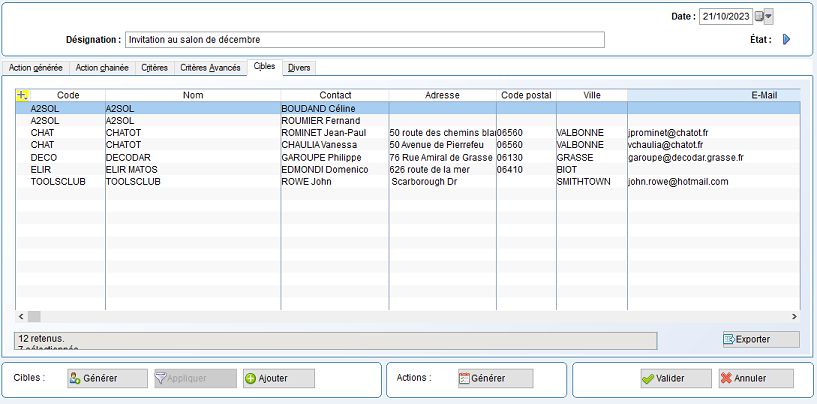Open the calendar picker next to the date
This screenshot has height=404, width=817.
click(759, 16)
